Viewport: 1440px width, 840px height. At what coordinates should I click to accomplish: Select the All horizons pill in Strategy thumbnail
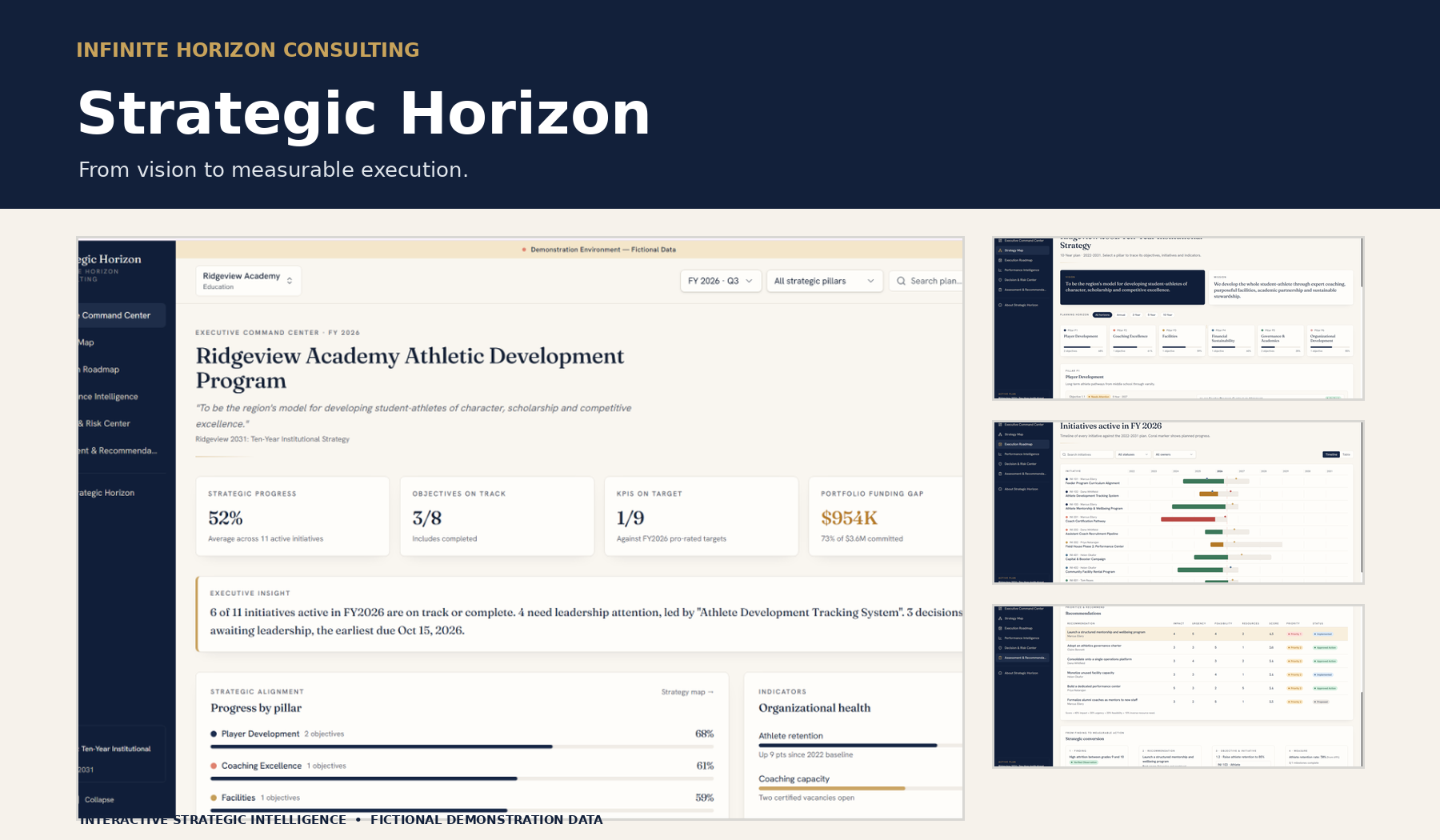click(1102, 314)
